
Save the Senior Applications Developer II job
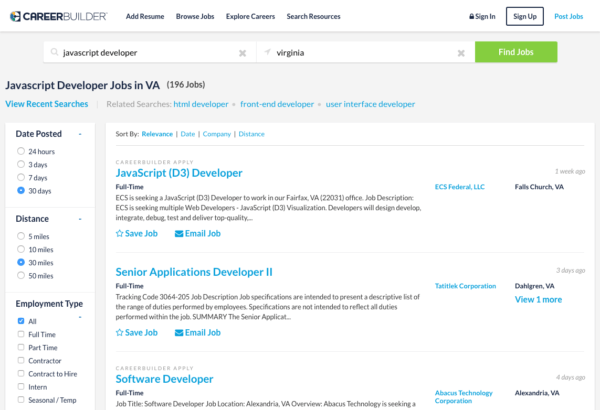[x=136, y=332]
